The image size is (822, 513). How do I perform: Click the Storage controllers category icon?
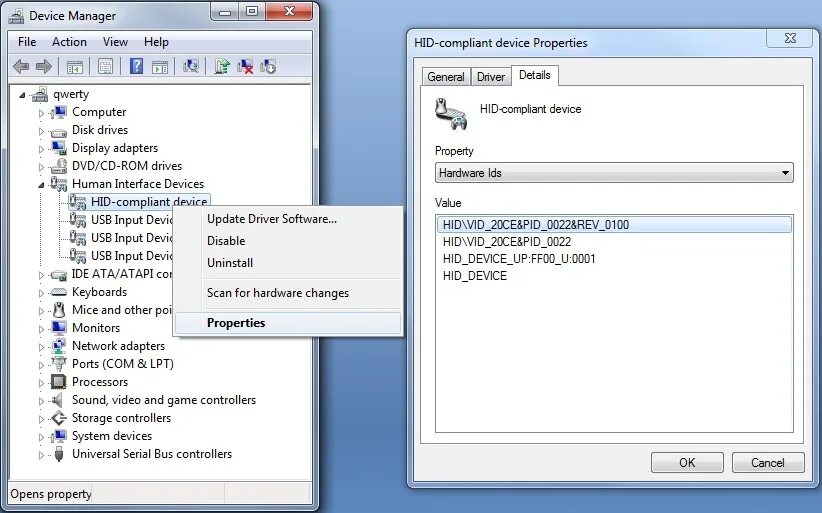pos(59,418)
